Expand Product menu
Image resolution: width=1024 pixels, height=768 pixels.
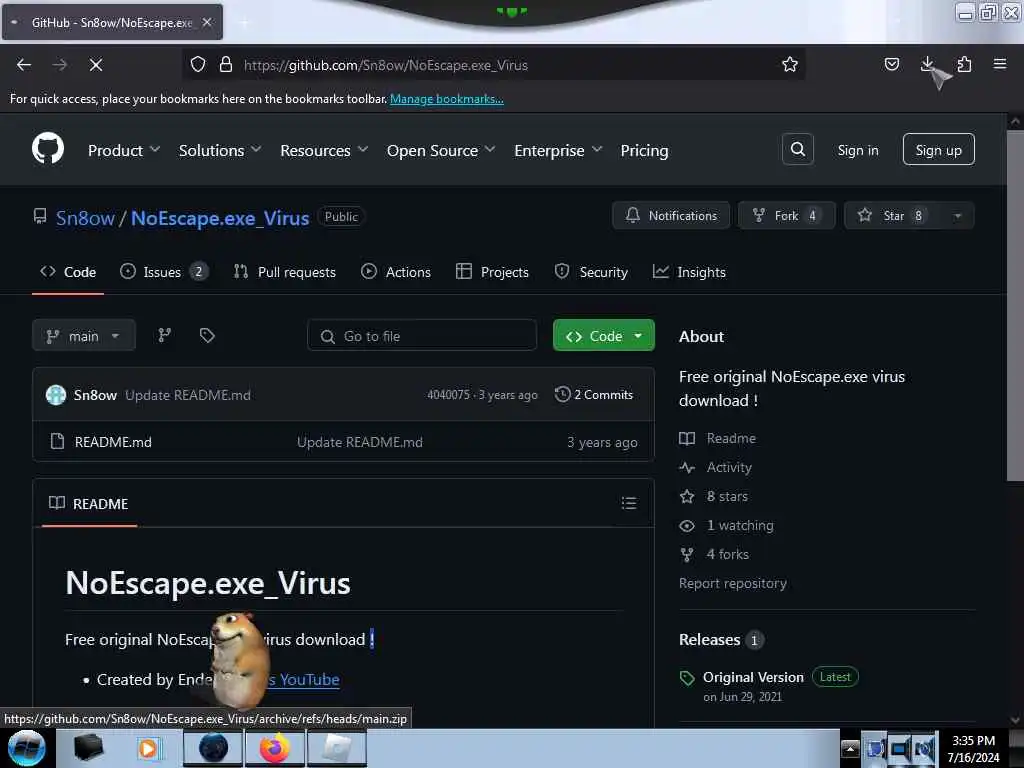tap(124, 150)
